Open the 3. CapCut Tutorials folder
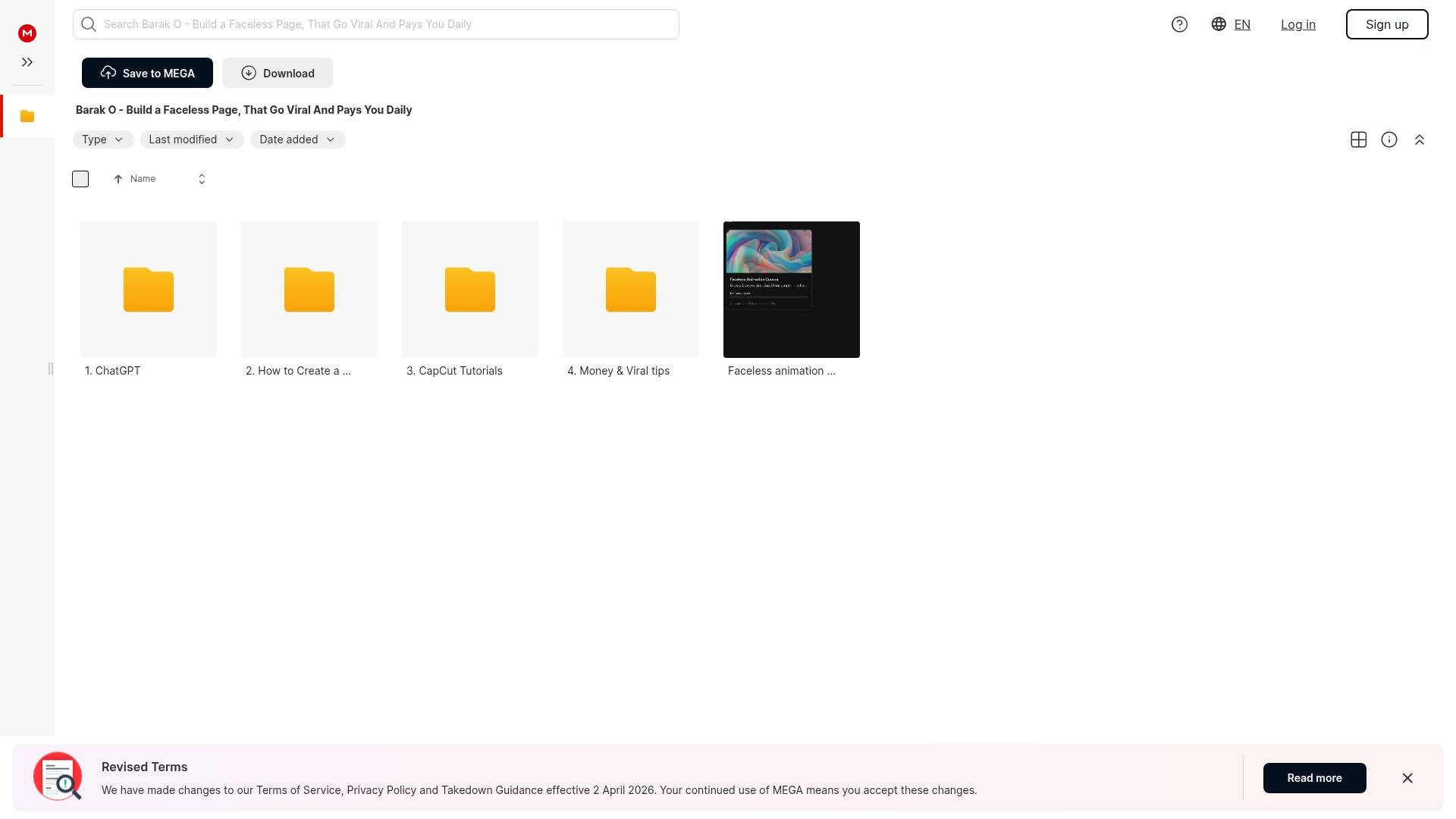Viewport: 1456px width, 819px height. click(470, 290)
